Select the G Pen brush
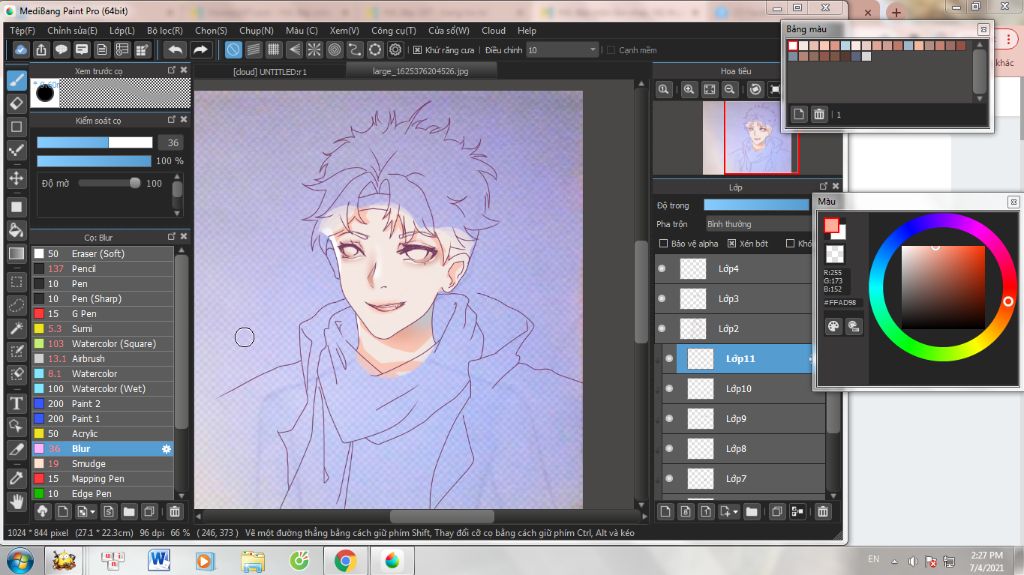The image size is (1024, 575). click(x=103, y=314)
